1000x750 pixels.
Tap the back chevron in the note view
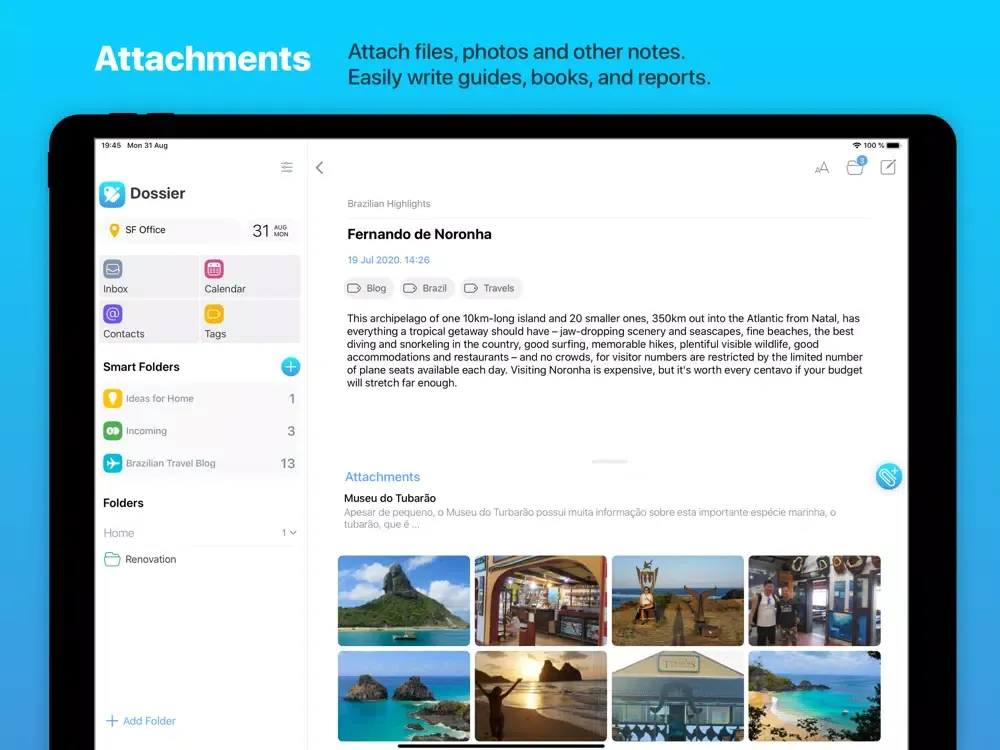coord(320,168)
